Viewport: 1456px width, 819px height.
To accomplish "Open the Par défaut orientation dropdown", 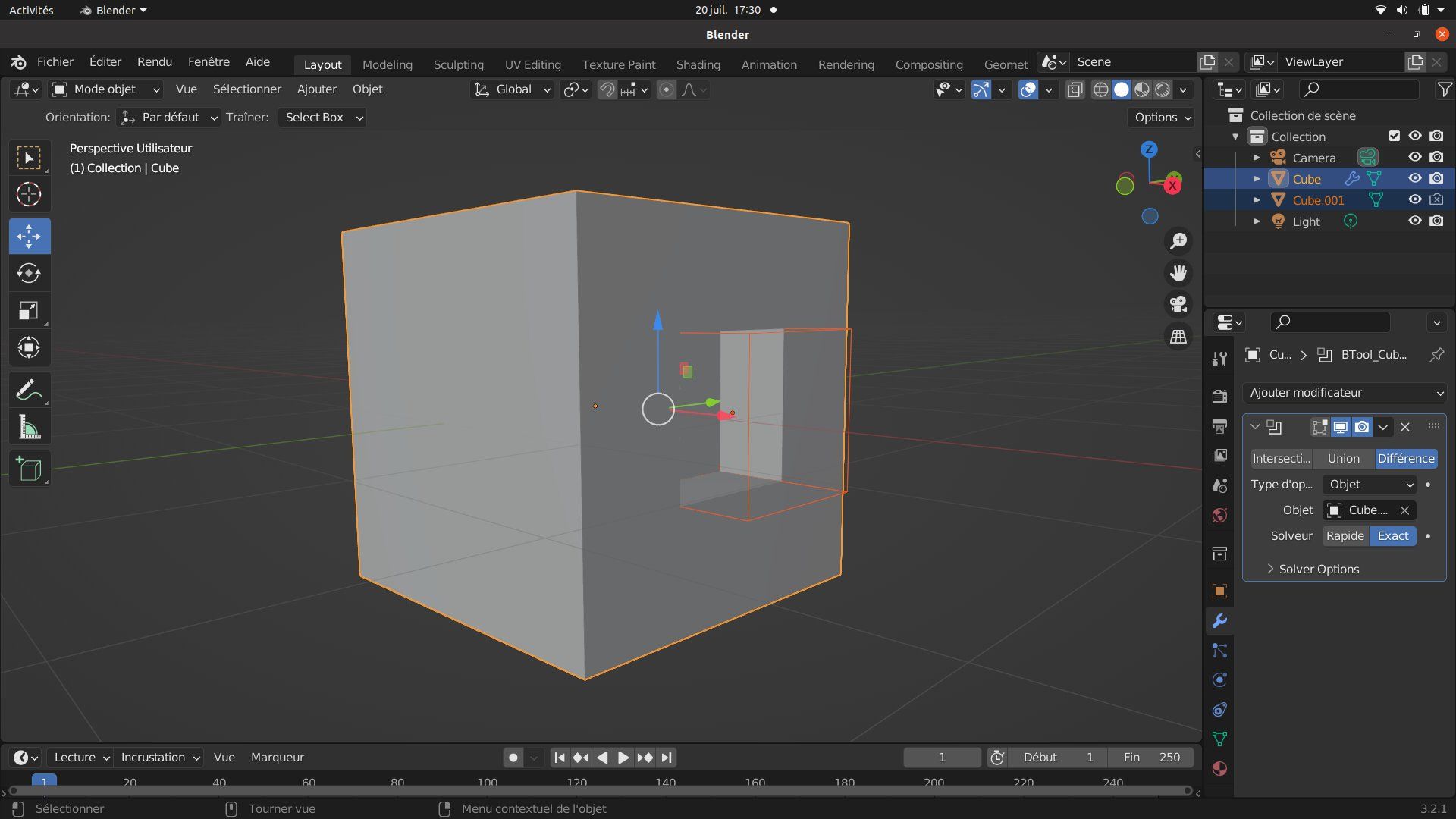I will 169,118.
